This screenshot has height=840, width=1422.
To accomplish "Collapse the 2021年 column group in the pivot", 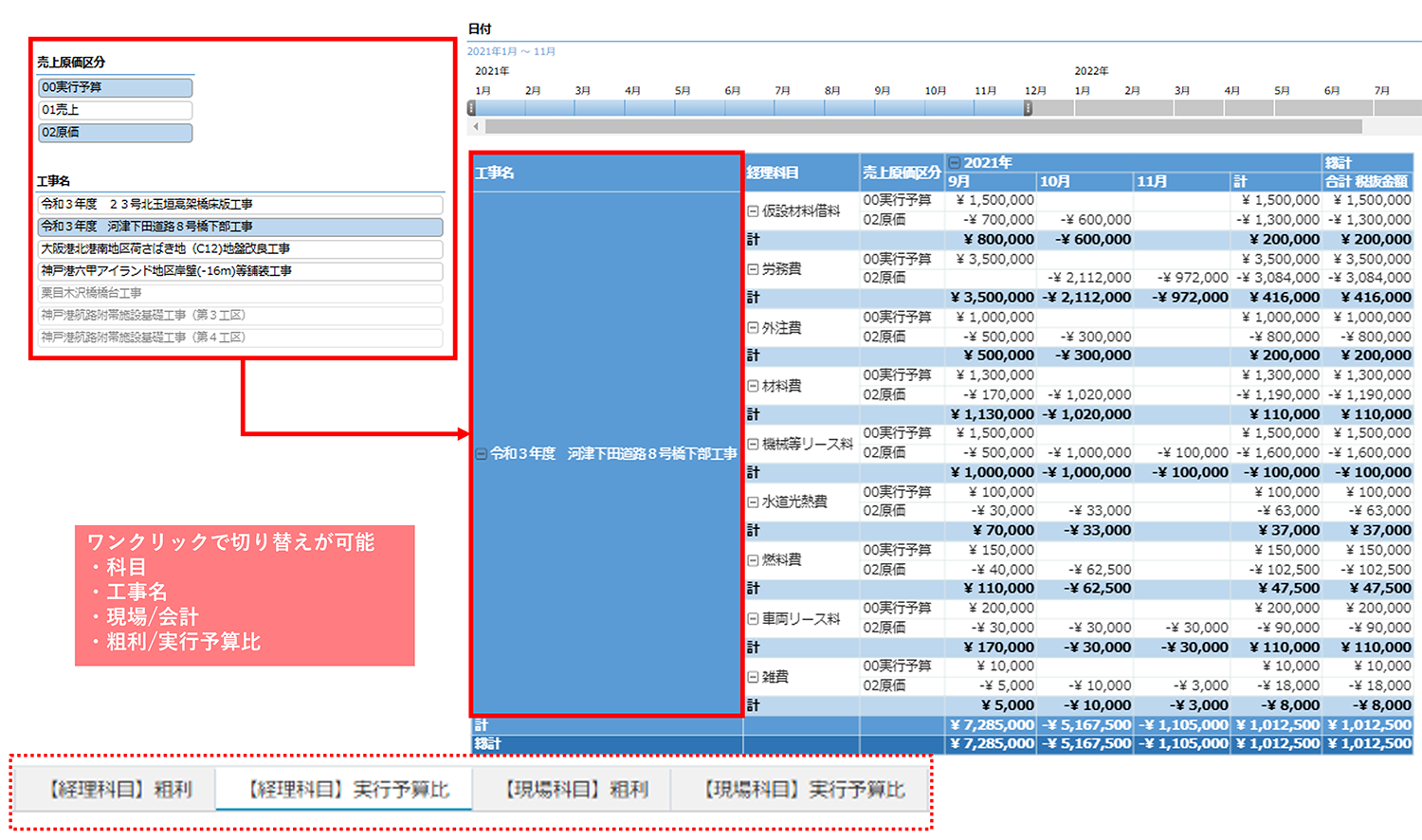I will point(956,163).
